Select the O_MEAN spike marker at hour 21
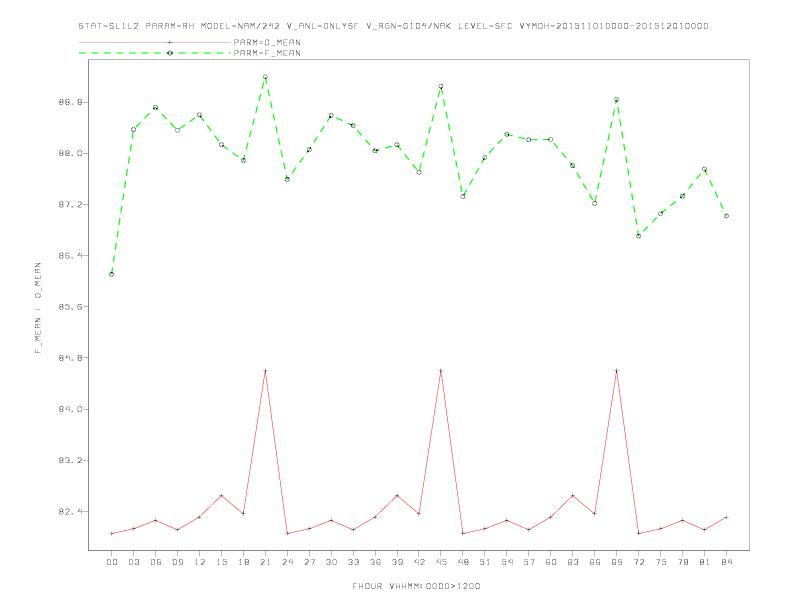Image resolution: width=792 pixels, height=612 pixels. pos(265,371)
